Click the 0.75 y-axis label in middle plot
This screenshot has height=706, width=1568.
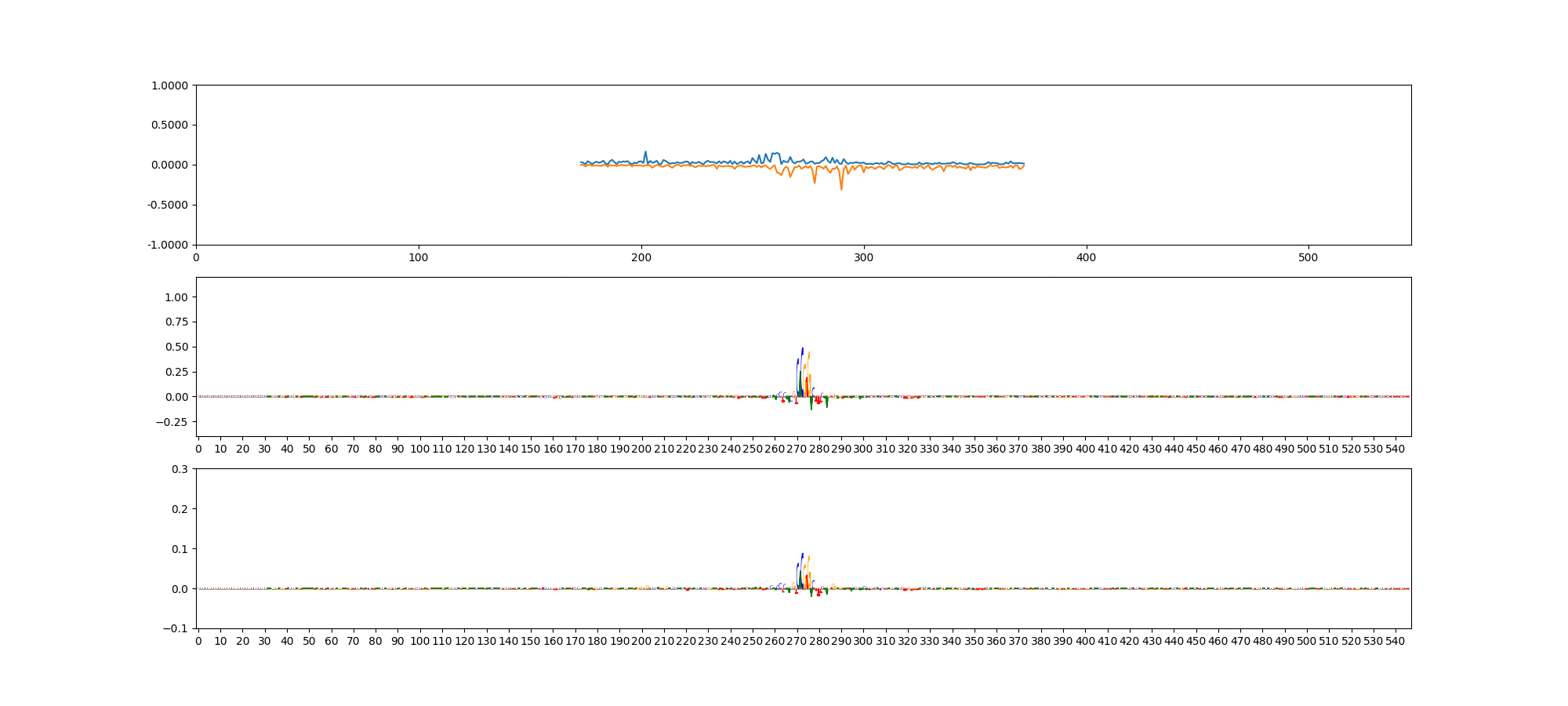[x=176, y=322]
